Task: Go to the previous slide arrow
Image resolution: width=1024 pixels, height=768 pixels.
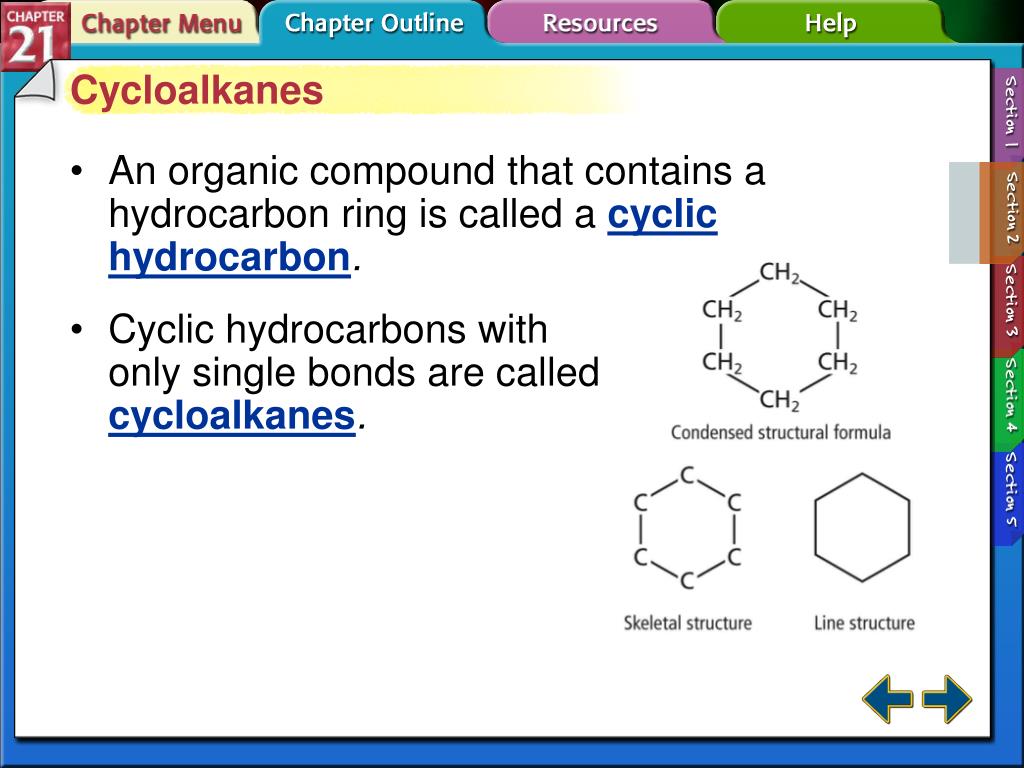Action: click(x=888, y=699)
